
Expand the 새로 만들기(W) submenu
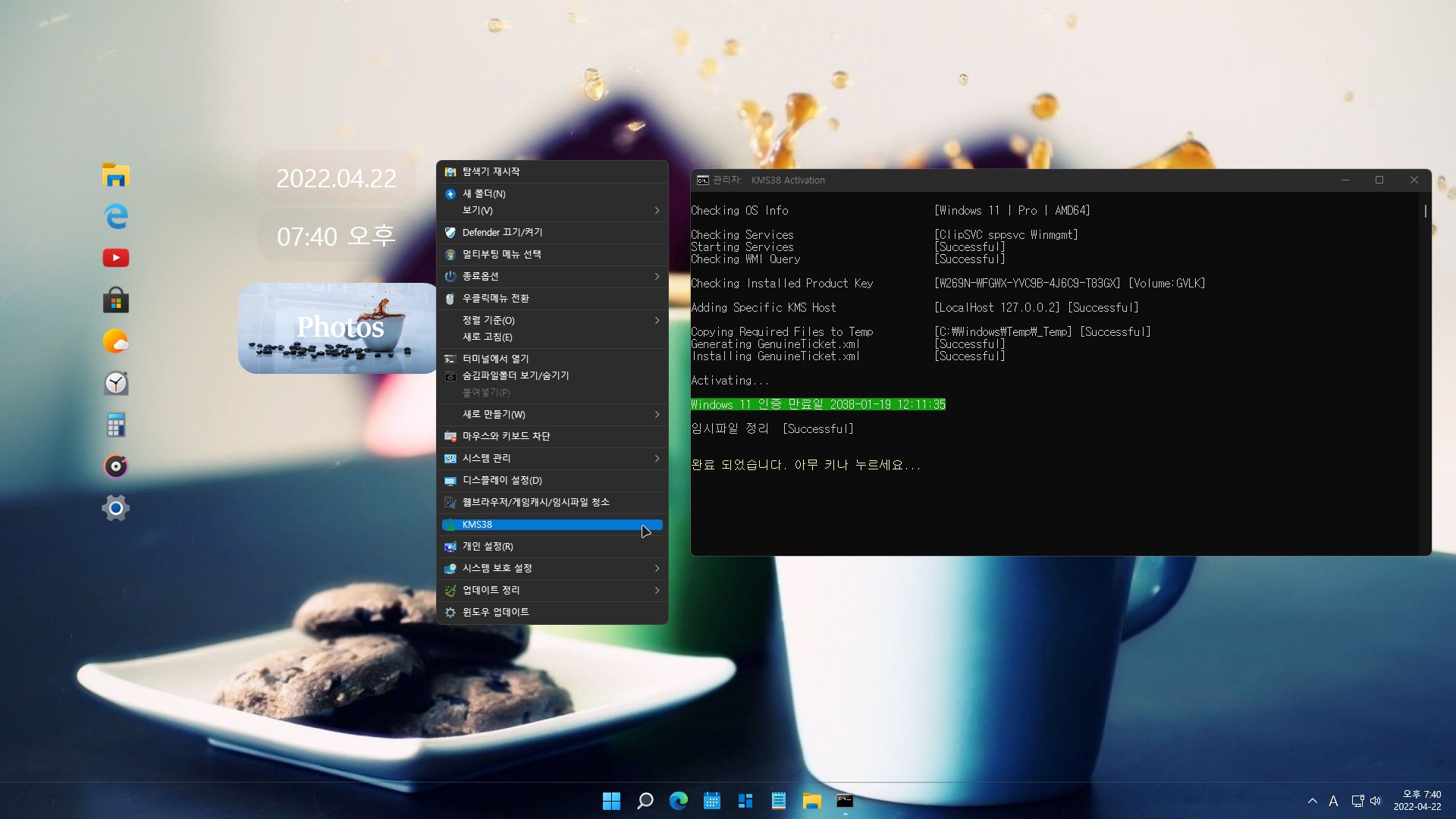tap(553, 415)
